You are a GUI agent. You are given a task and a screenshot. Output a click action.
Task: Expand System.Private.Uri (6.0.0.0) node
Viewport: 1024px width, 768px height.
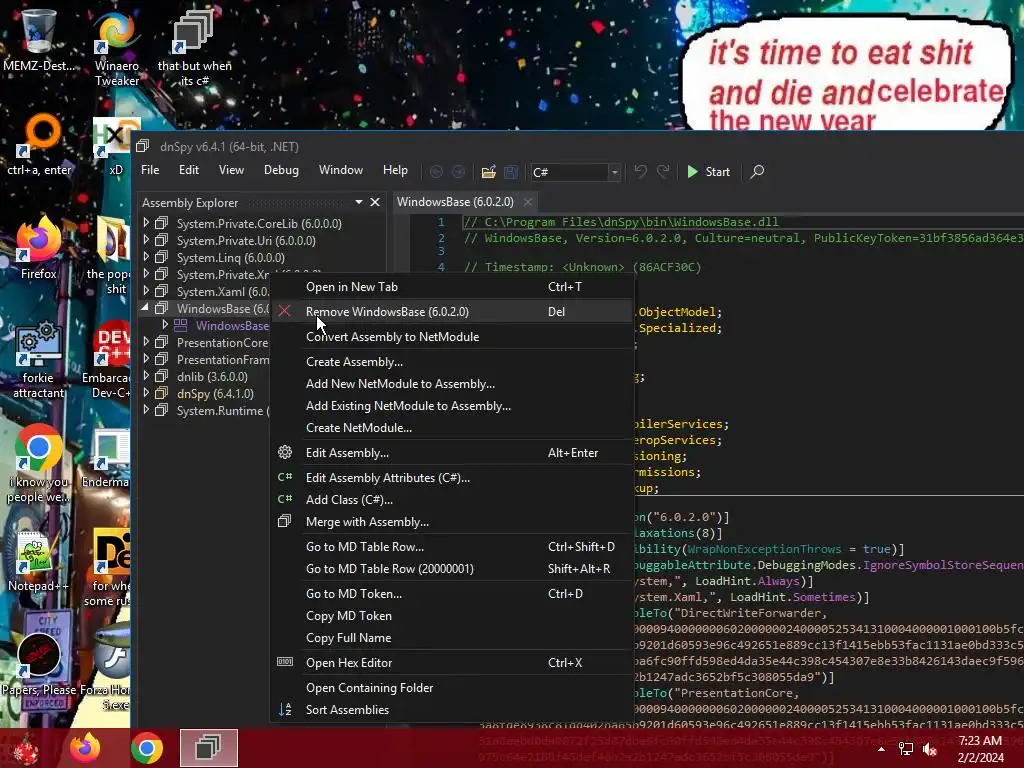pyautogui.click(x=146, y=240)
